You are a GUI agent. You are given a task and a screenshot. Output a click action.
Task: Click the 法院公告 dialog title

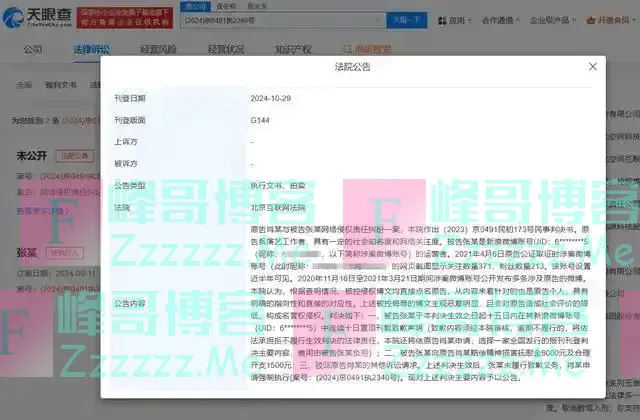pyautogui.click(x=353, y=67)
